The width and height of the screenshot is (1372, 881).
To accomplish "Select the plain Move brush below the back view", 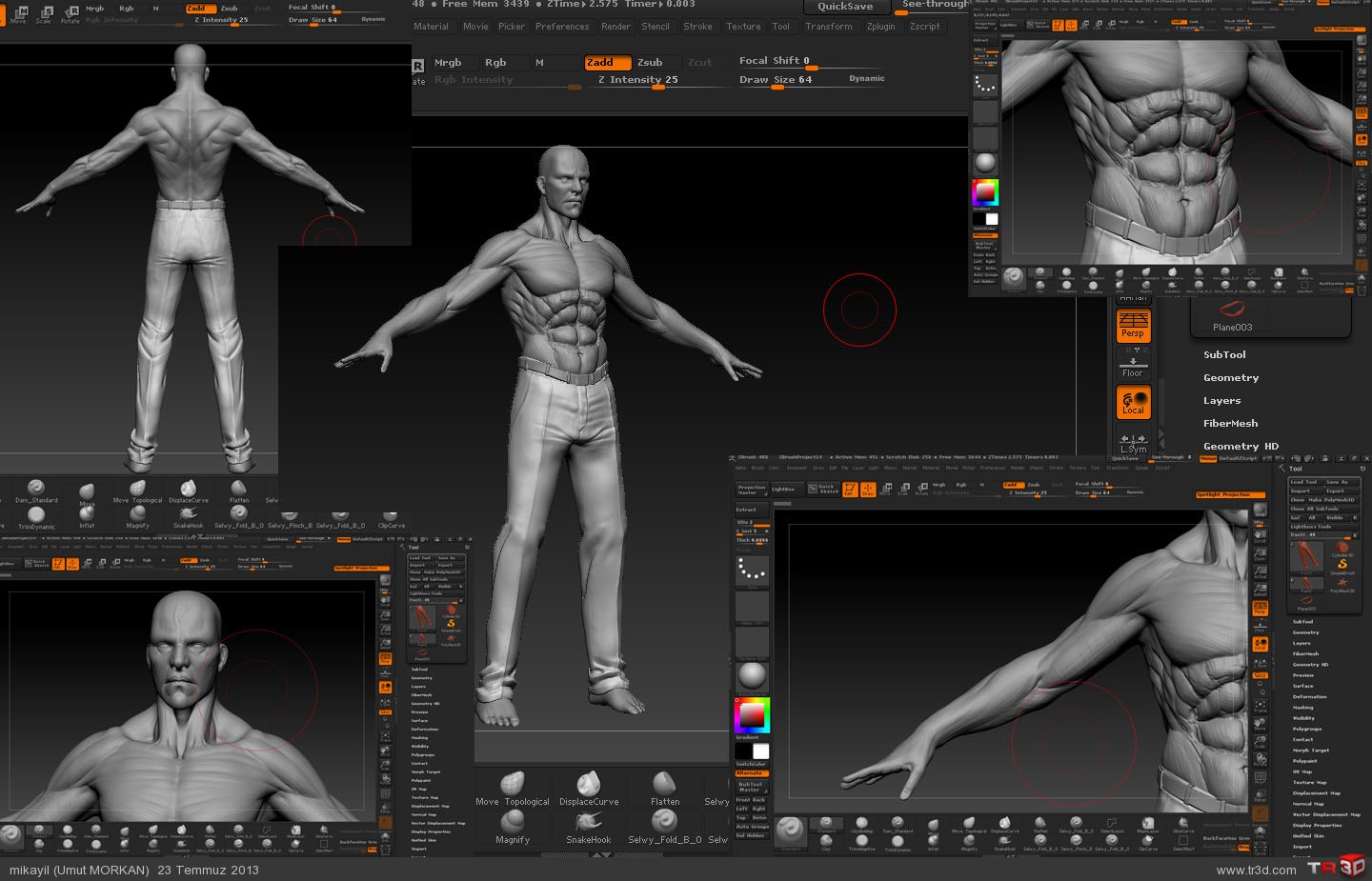I will [87, 491].
